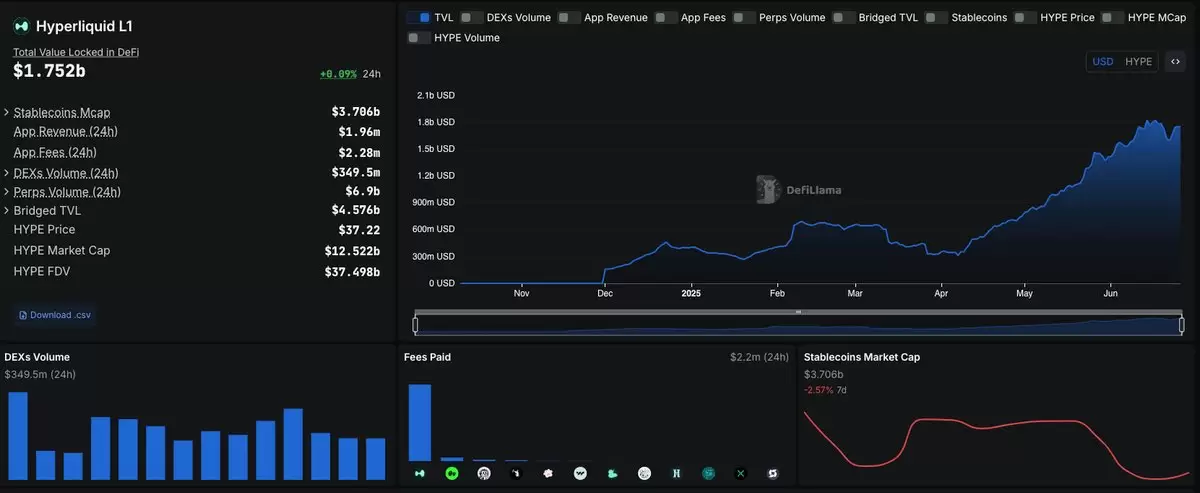Click the Hyperliquid logo beside the page title
This screenshot has width=1200, height=493.
point(20,26)
